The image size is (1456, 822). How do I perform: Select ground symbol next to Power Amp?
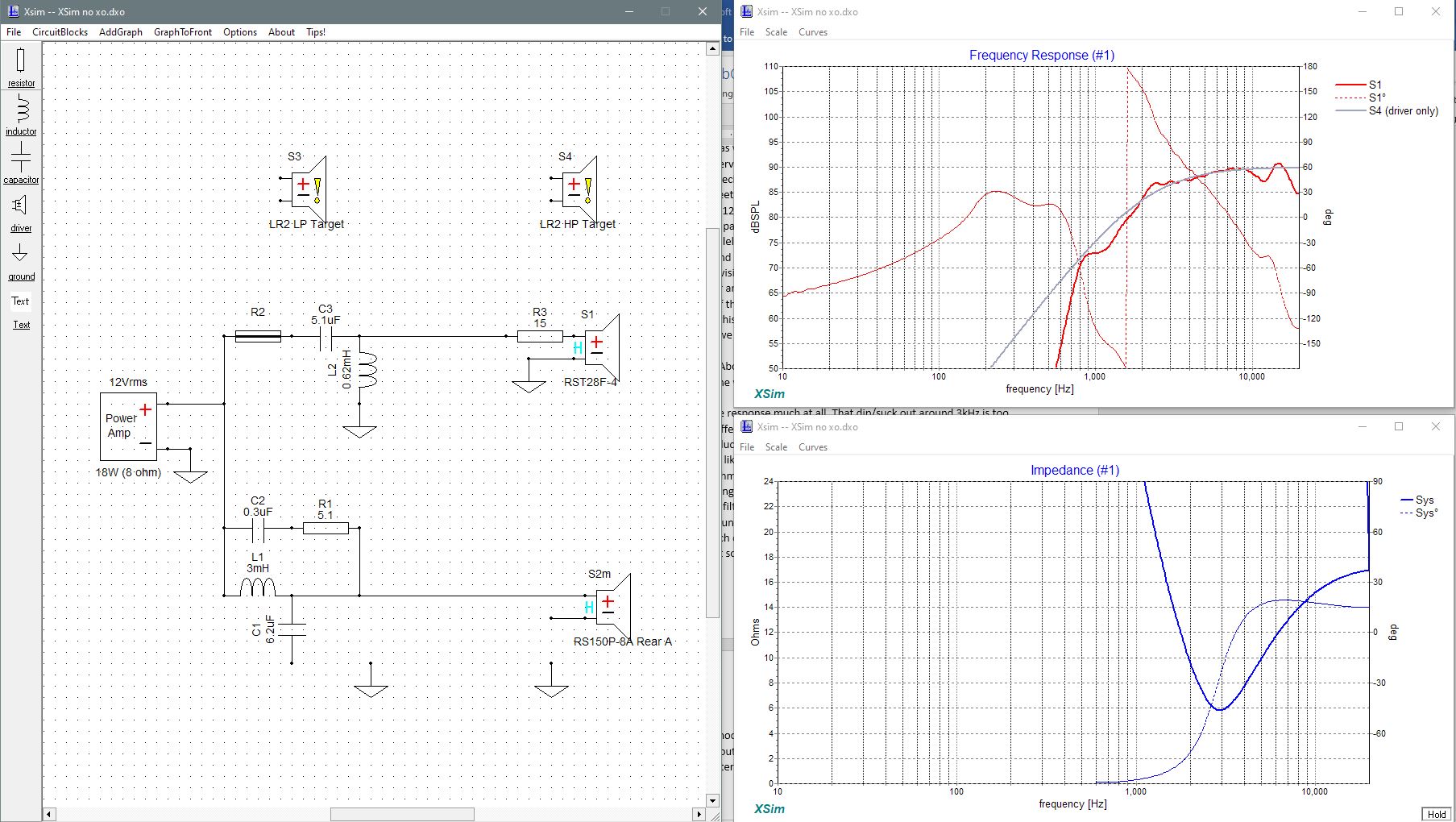coord(190,476)
